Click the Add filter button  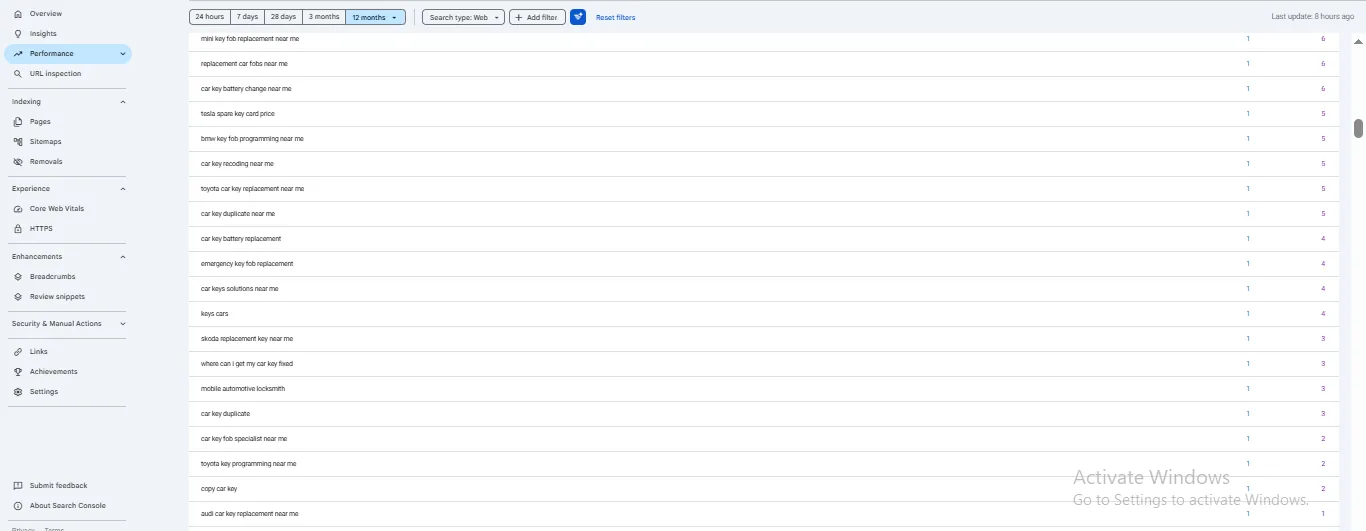coord(537,17)
